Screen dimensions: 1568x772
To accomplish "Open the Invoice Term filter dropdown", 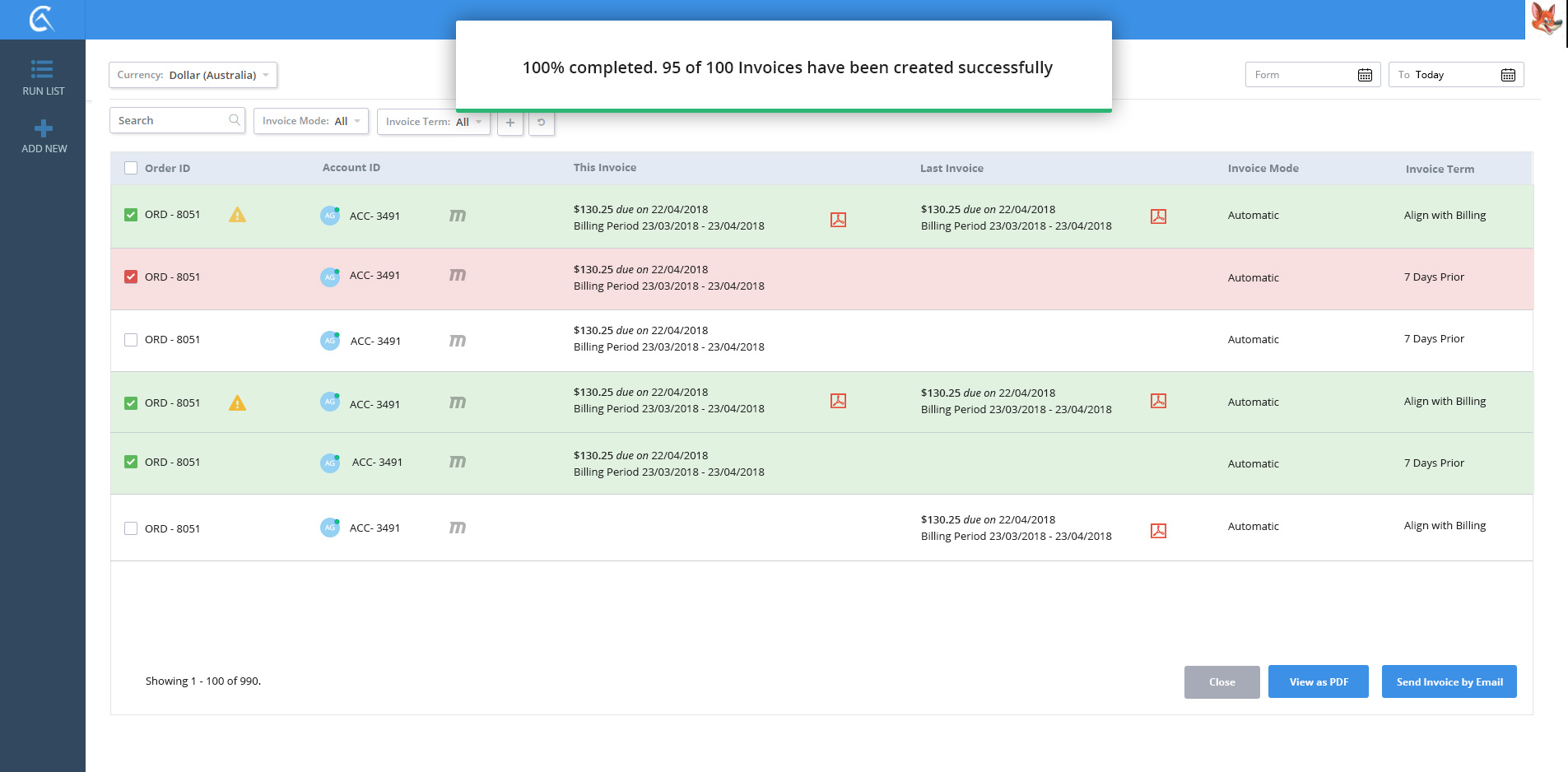I will pos(433,122).
